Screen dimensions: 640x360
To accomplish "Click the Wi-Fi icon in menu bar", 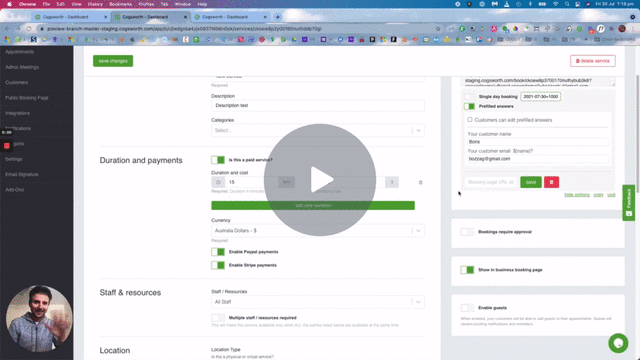I will (x=556, y=4).
